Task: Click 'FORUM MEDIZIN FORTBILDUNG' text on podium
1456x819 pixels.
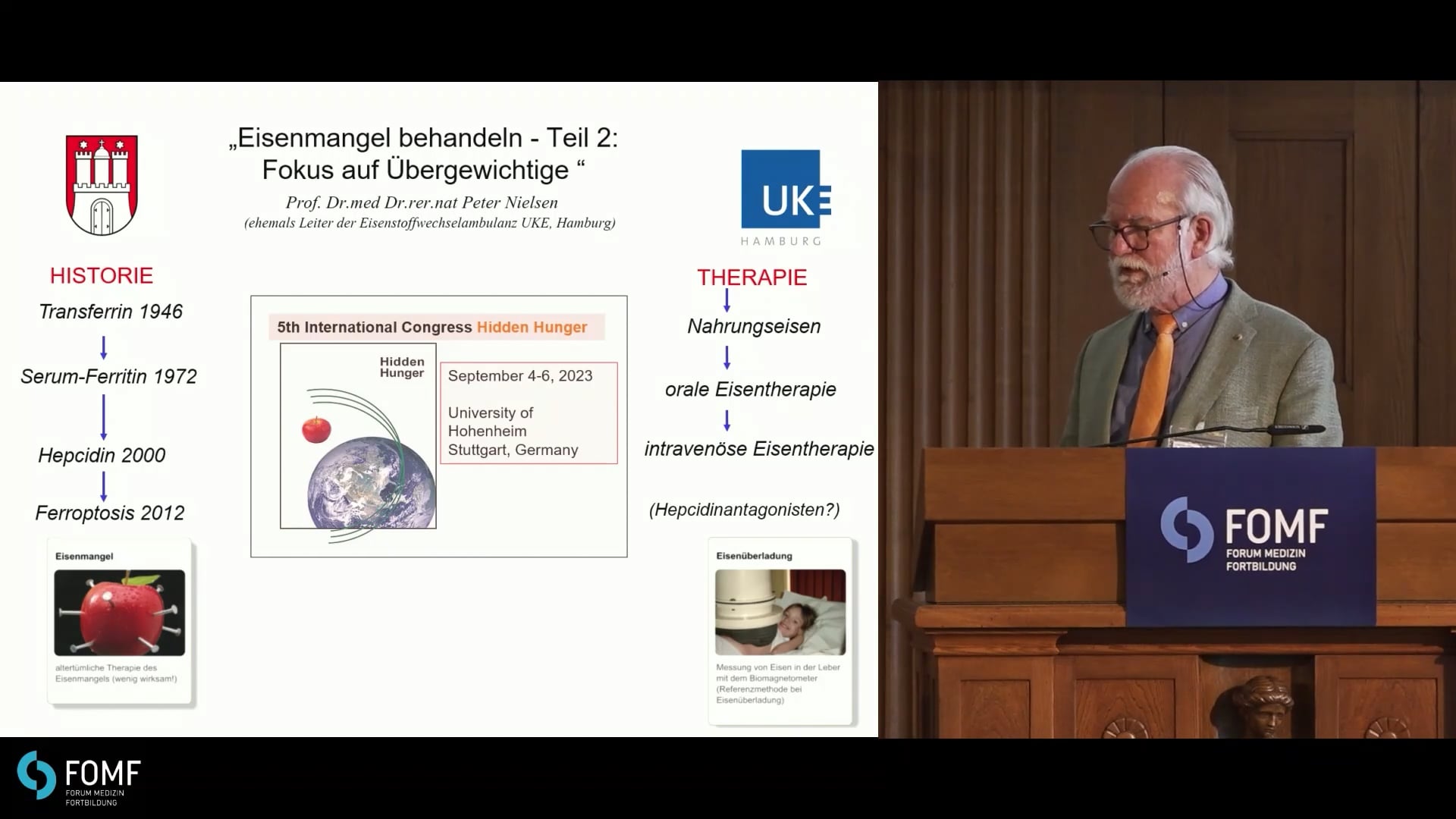Action: (1266, 560)
